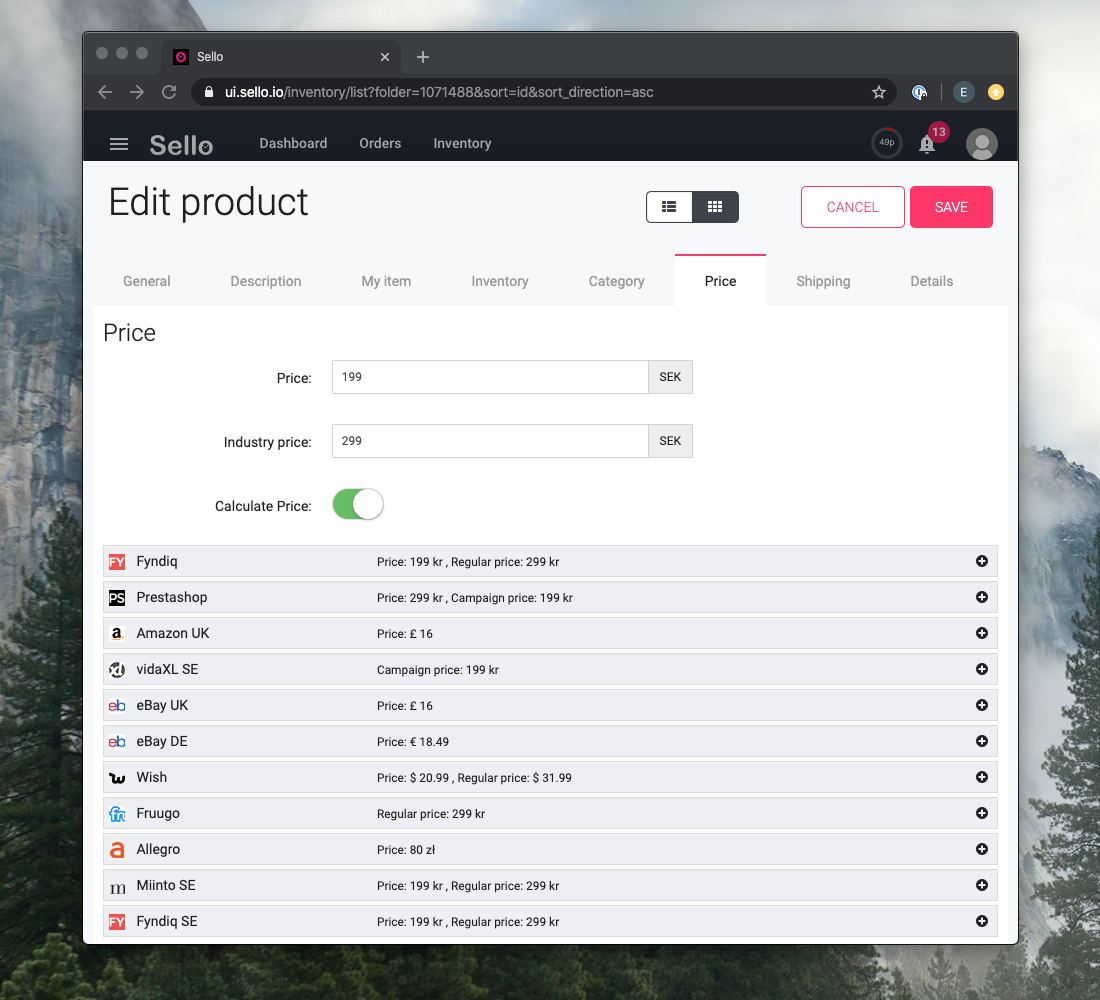Go back in browser history
Viewport: 1100px width, 1000px height.
[105, 92]
